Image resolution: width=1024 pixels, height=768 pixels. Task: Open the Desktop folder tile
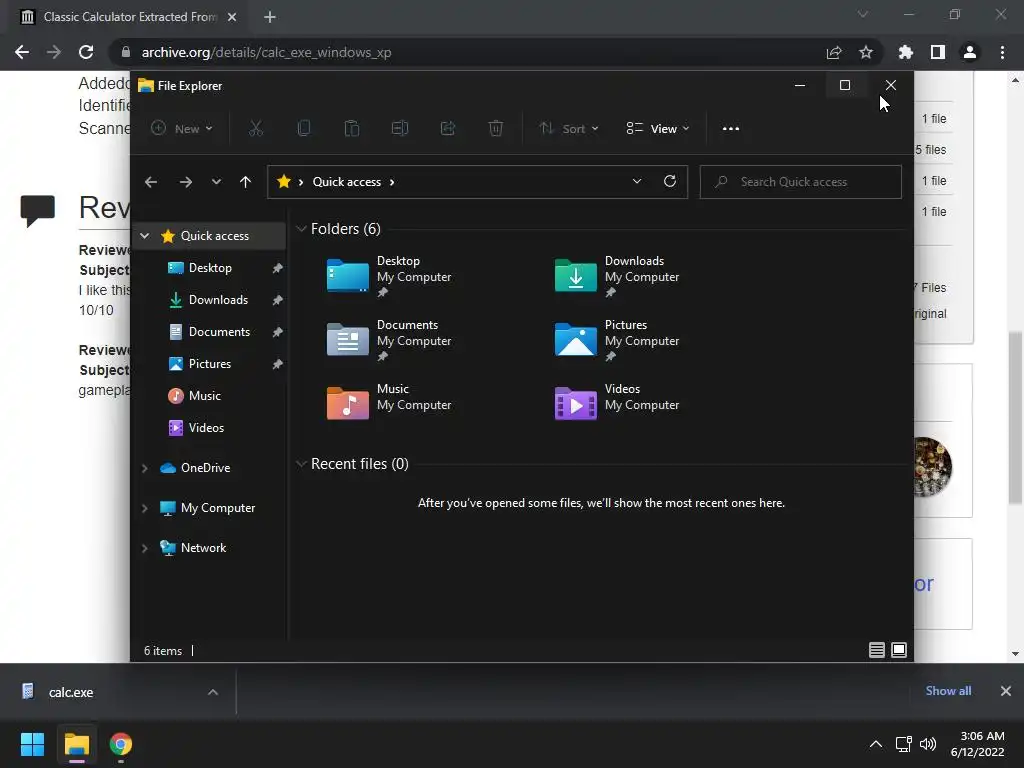(389, 276)
